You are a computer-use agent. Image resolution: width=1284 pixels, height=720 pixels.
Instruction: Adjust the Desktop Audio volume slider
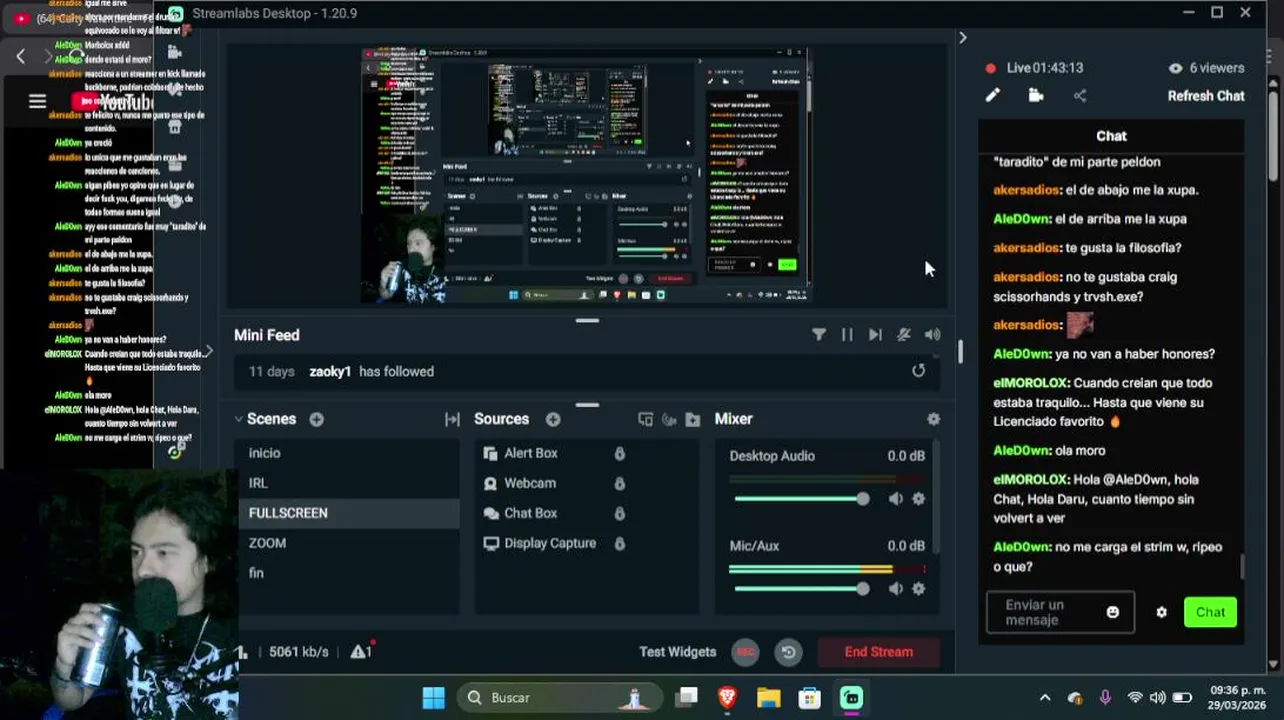pos(801,499)
